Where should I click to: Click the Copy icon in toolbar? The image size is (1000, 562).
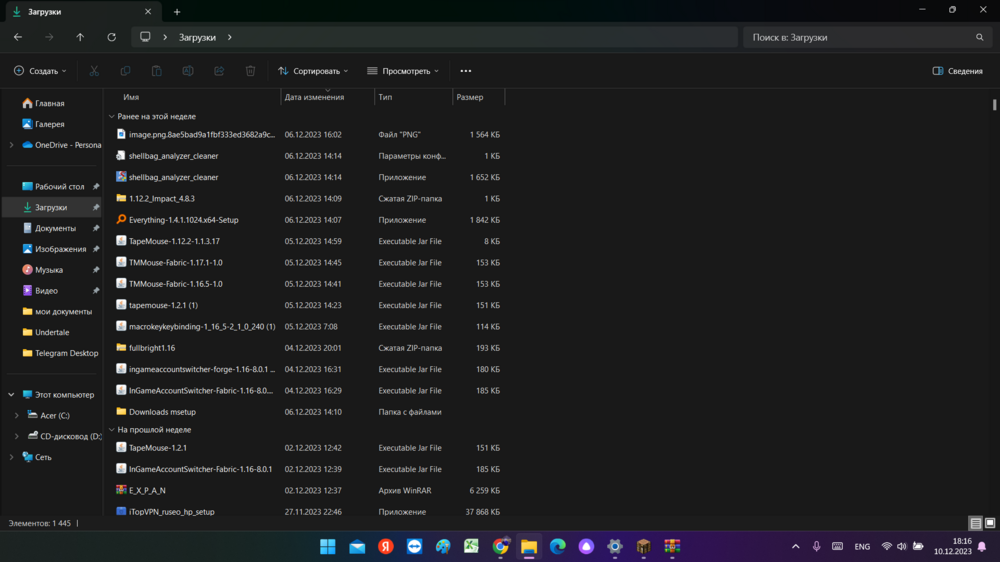[x=126, y=71]
